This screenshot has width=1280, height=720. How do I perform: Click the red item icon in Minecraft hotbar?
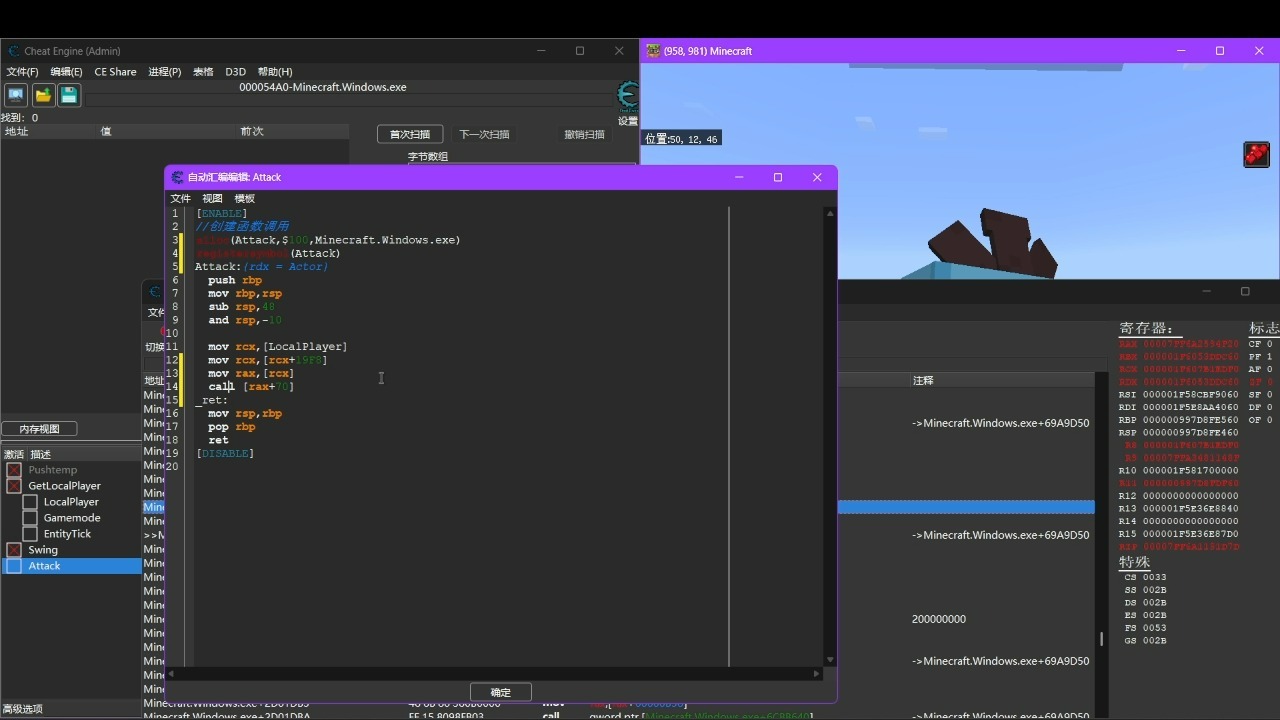(x=1256, y=154)
